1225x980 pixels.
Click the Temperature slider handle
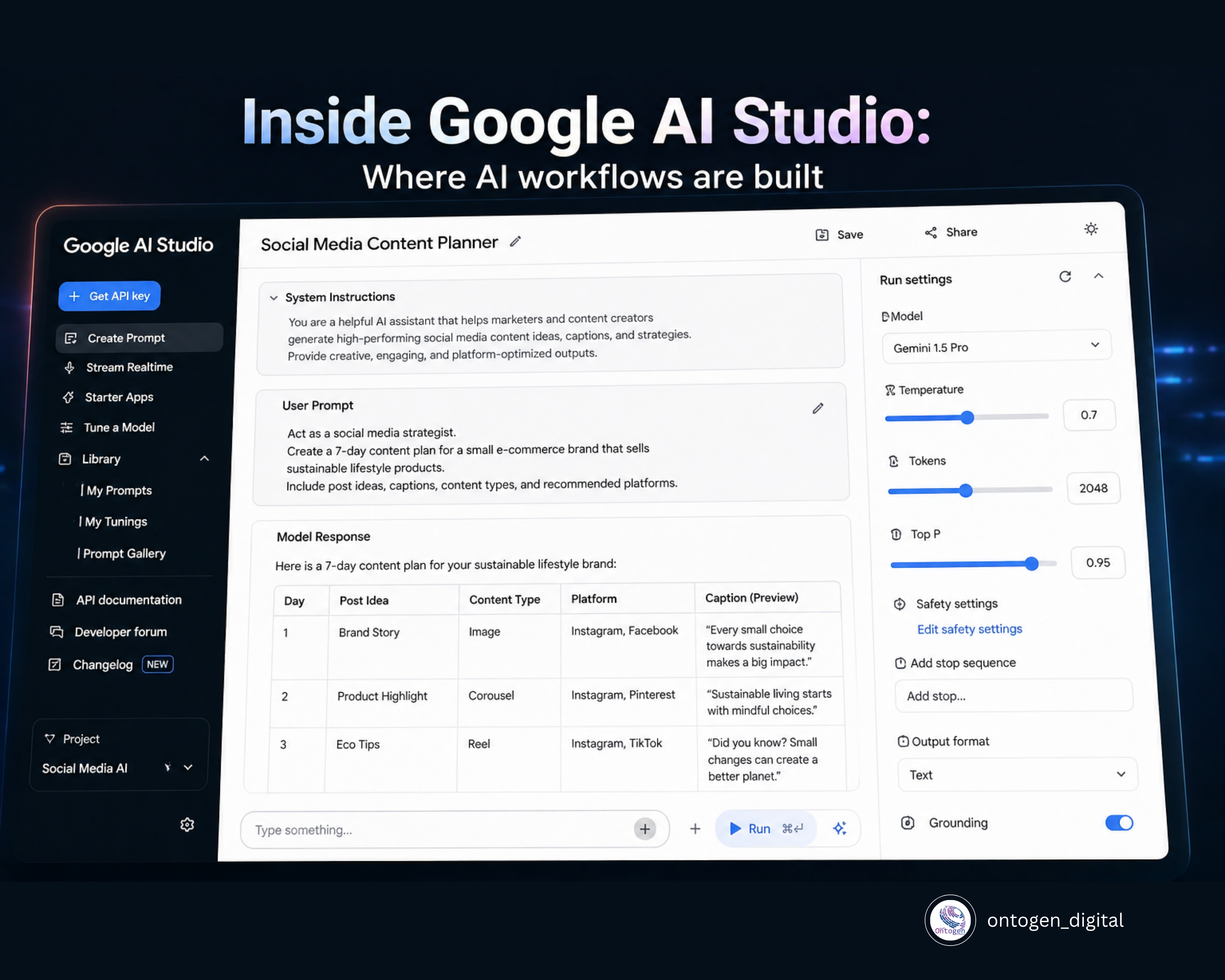967,417
